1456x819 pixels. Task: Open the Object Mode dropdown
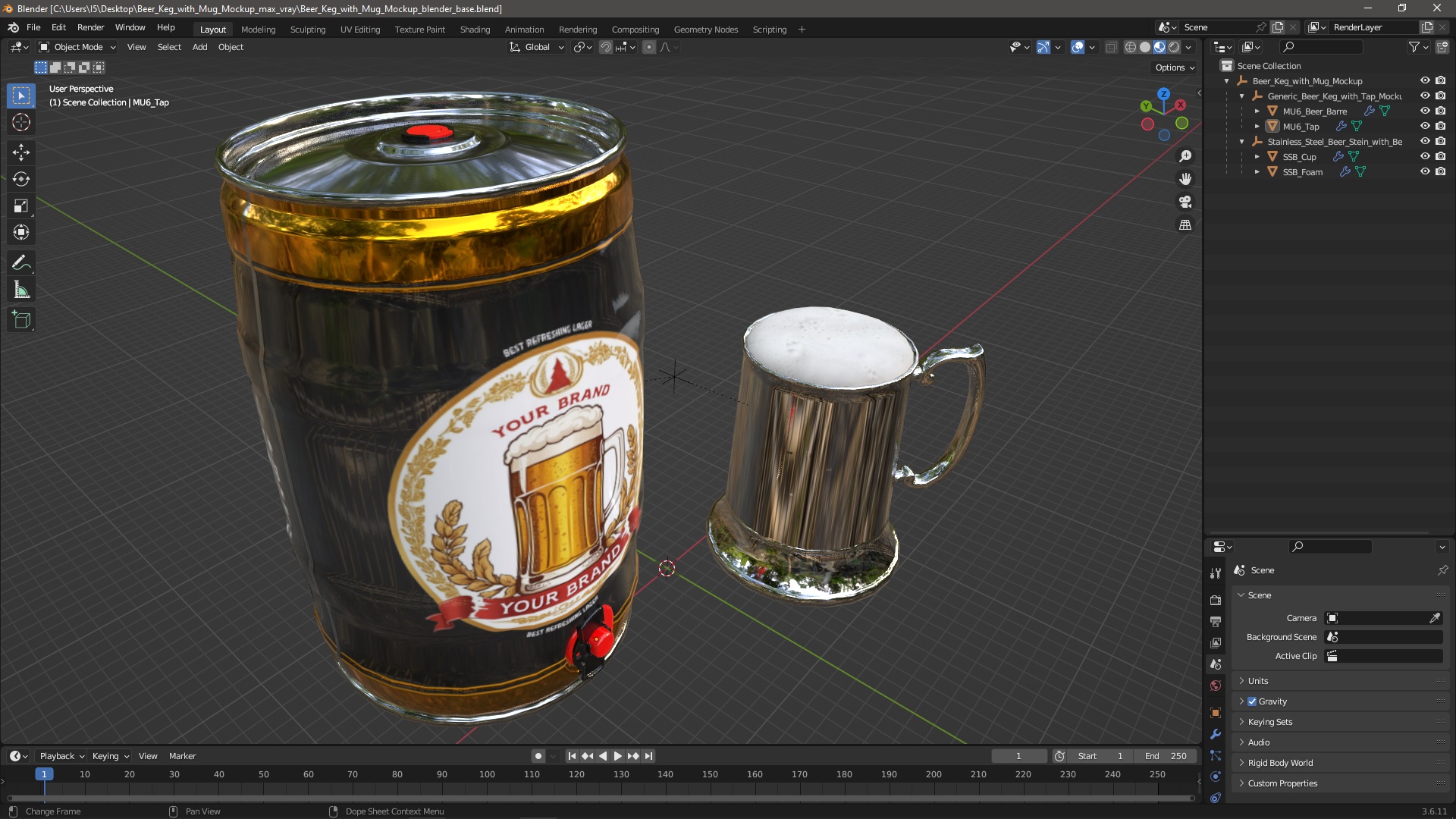pos(77,47)
